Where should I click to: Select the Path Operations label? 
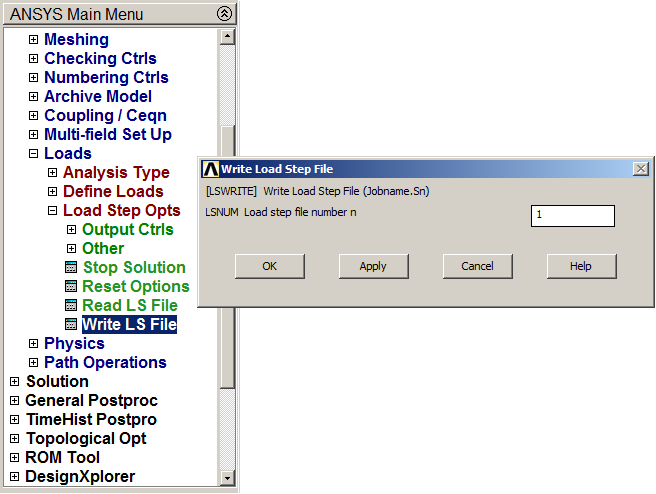pos(105,363)
